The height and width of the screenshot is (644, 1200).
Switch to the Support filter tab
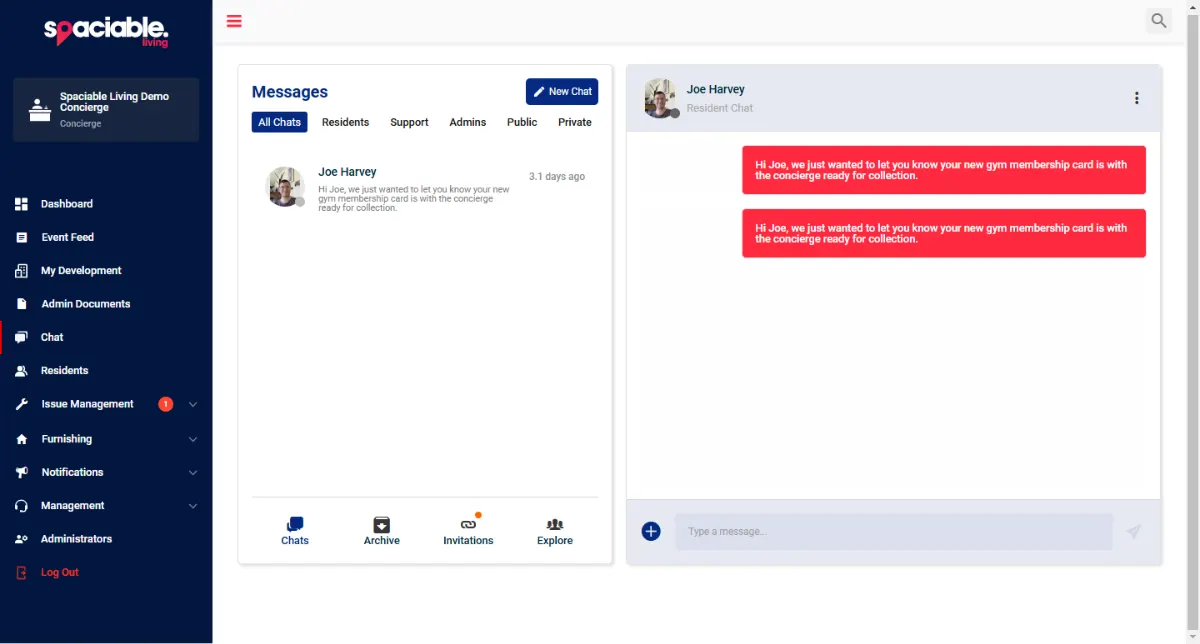point(409,122)
